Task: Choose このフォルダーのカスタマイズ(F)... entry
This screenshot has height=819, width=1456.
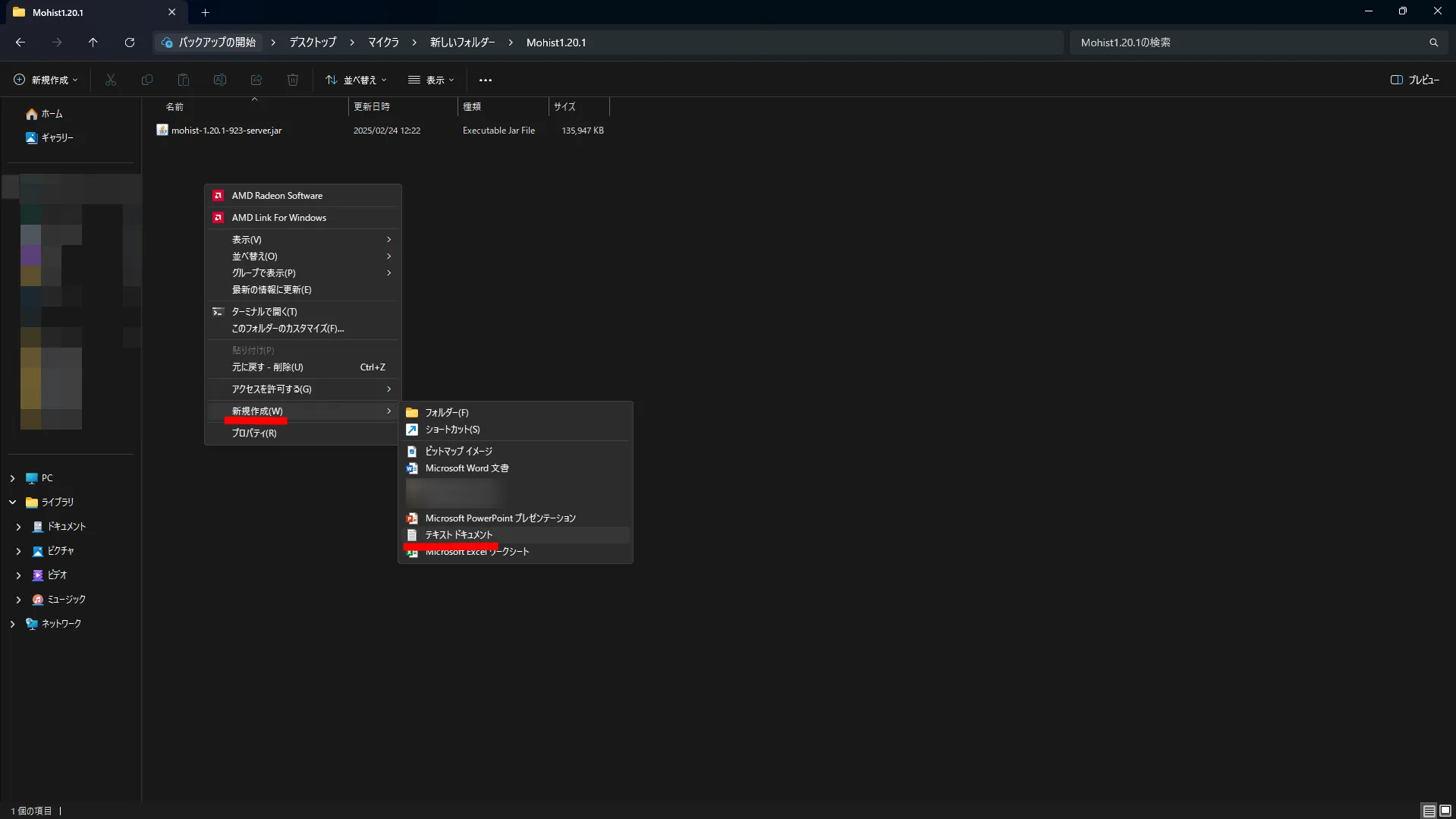Action: [x=303, y=329]
